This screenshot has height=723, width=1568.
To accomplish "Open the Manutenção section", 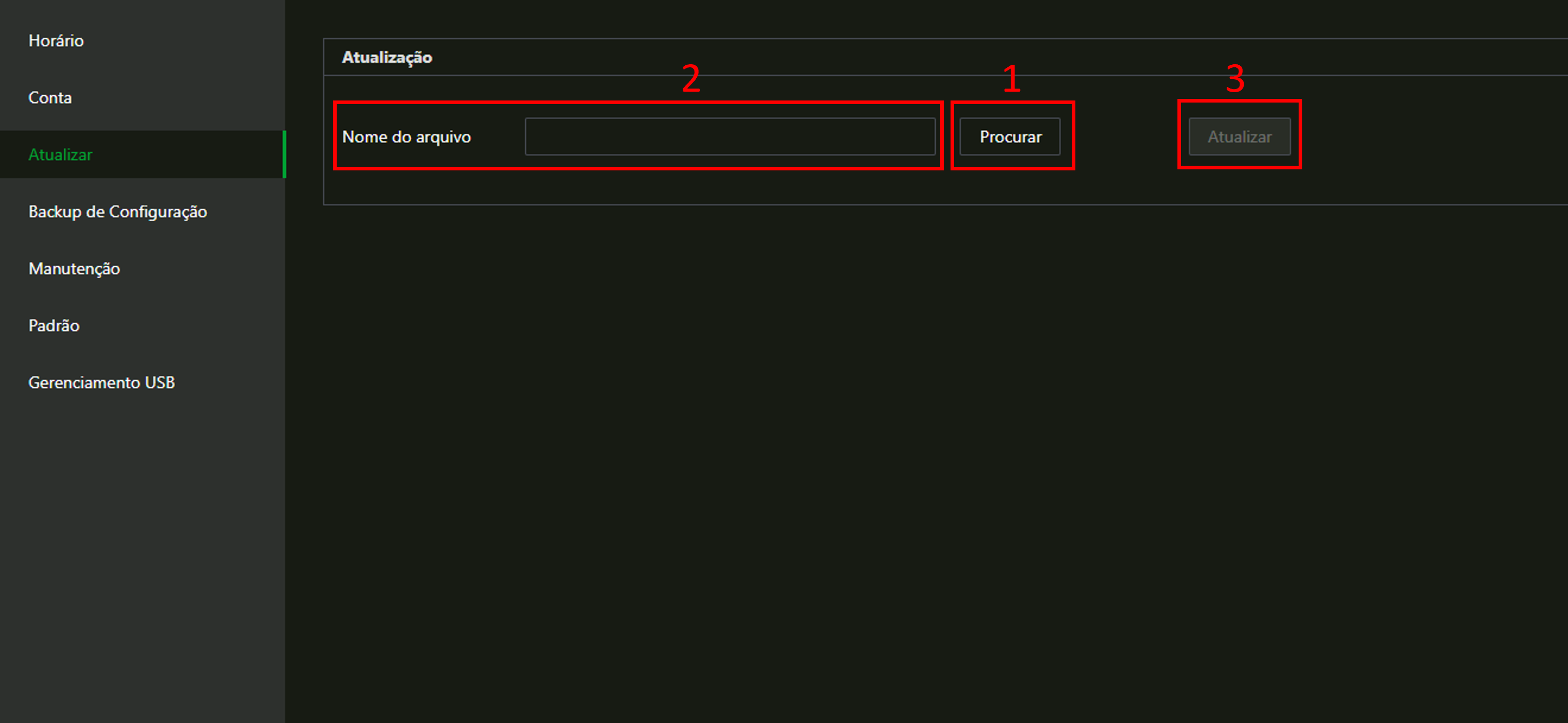I will pyautogui.click(x=74, y=268).
